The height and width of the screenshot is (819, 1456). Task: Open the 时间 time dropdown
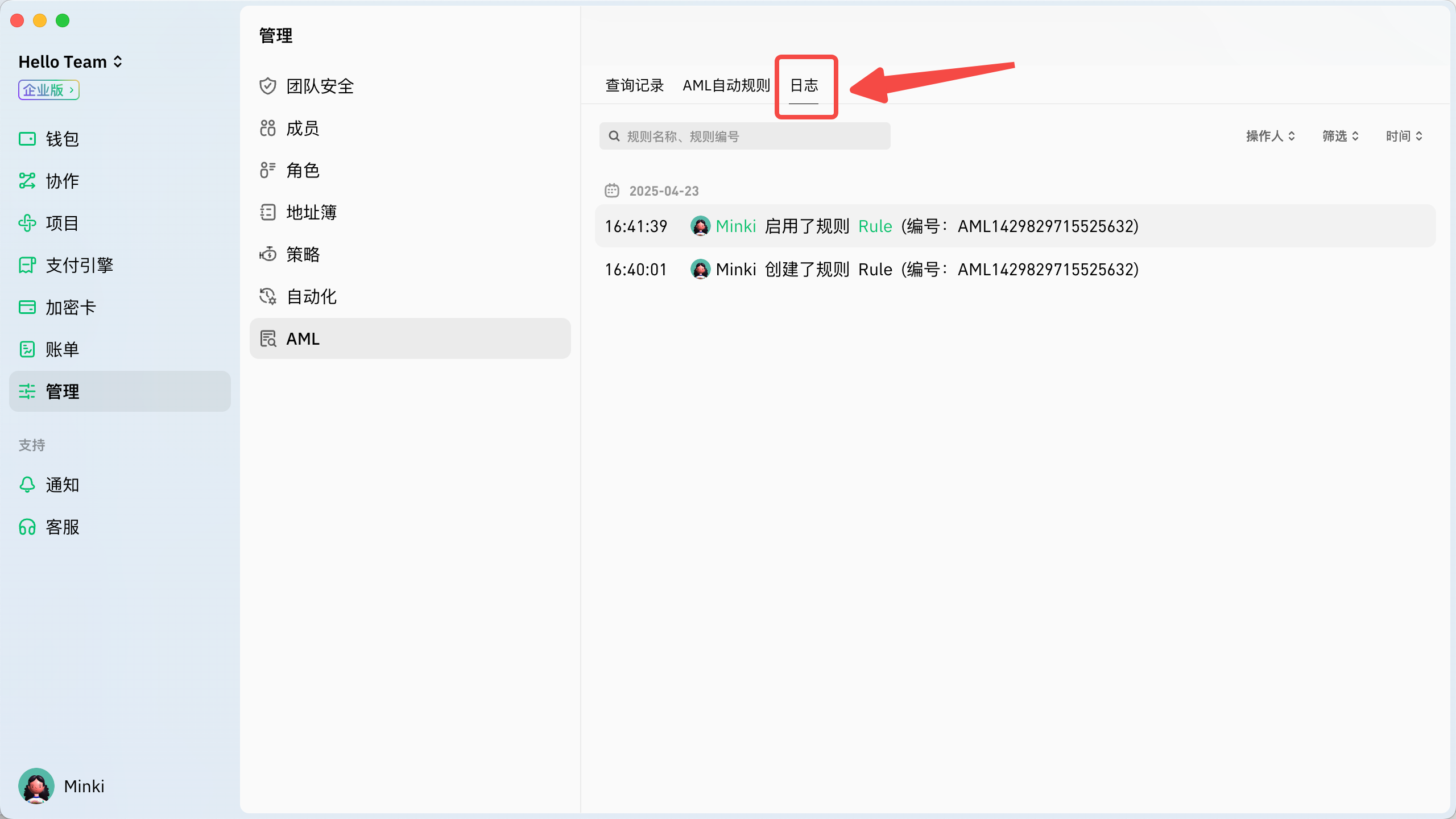tap(1404, 136)
